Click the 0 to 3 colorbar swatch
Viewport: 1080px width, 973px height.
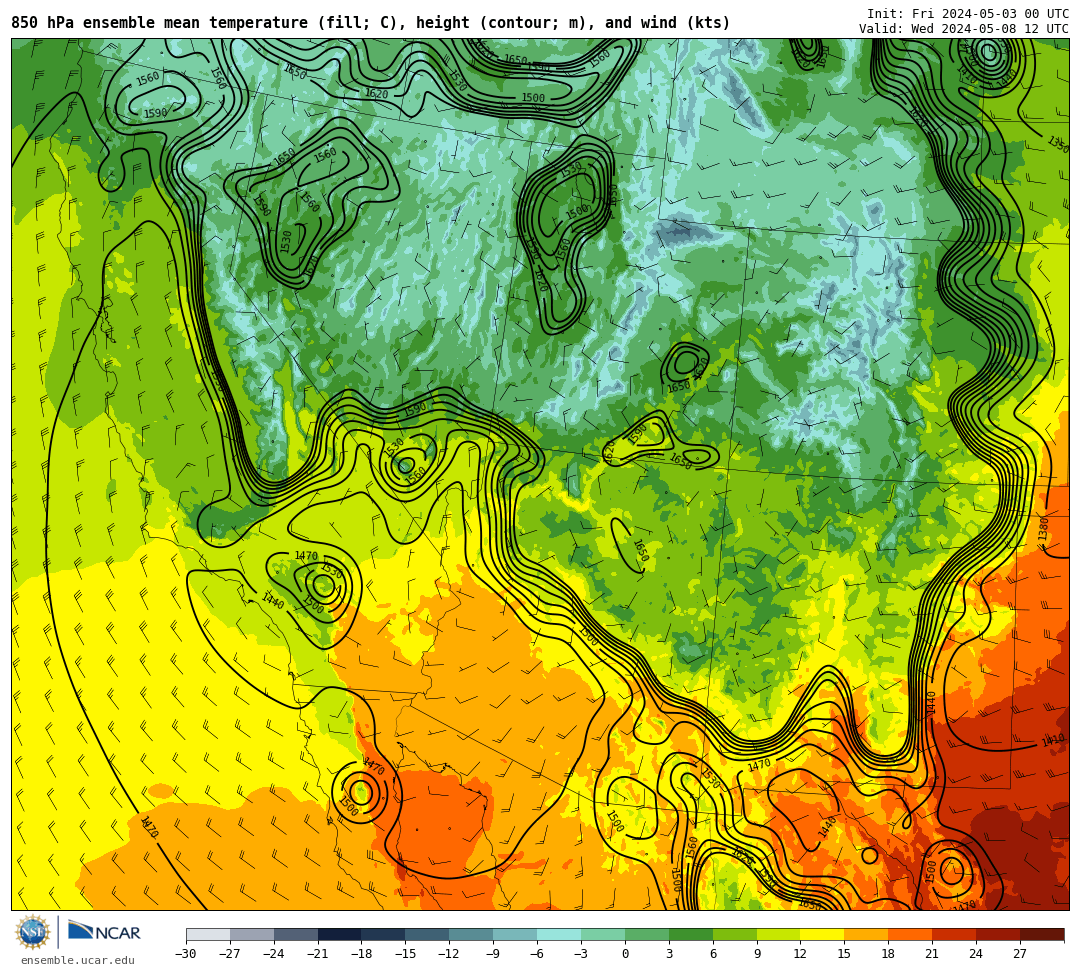647,934
